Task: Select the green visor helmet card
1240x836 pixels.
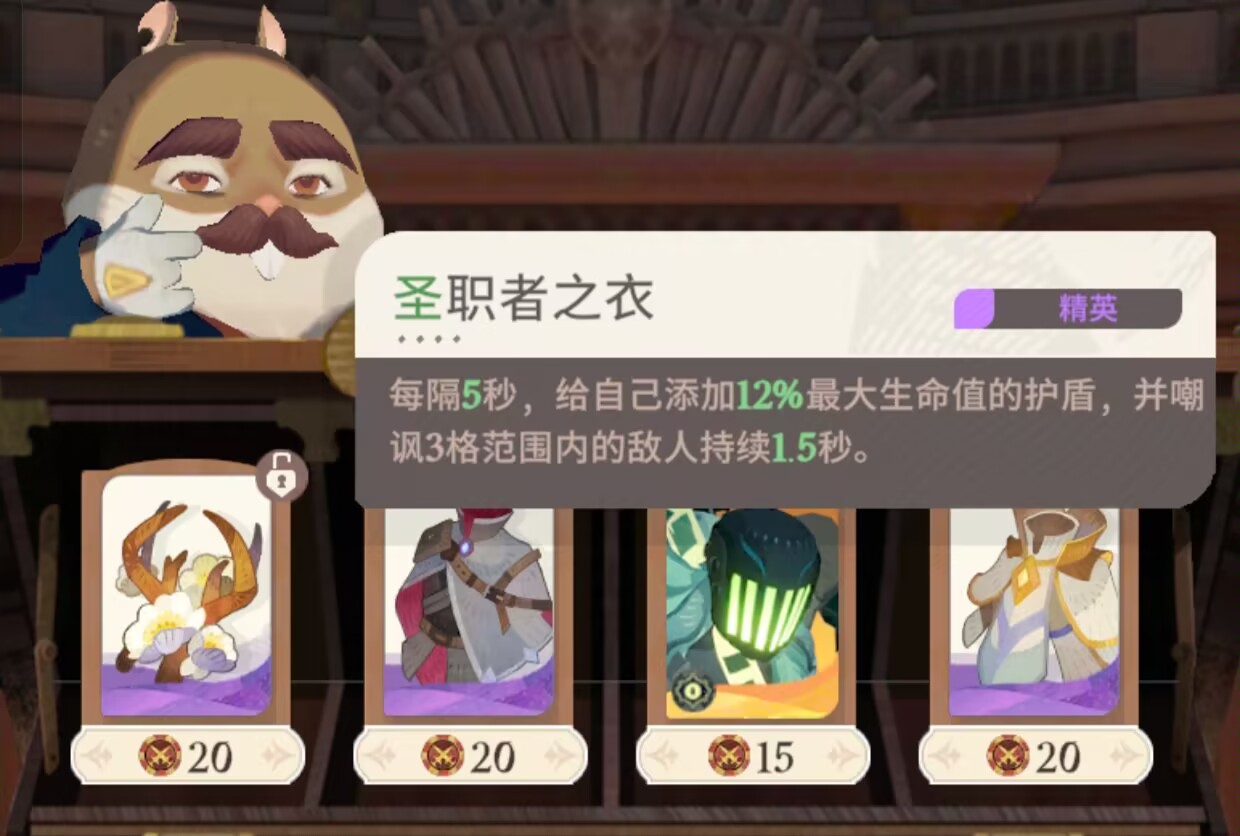Action: [752, 613]
